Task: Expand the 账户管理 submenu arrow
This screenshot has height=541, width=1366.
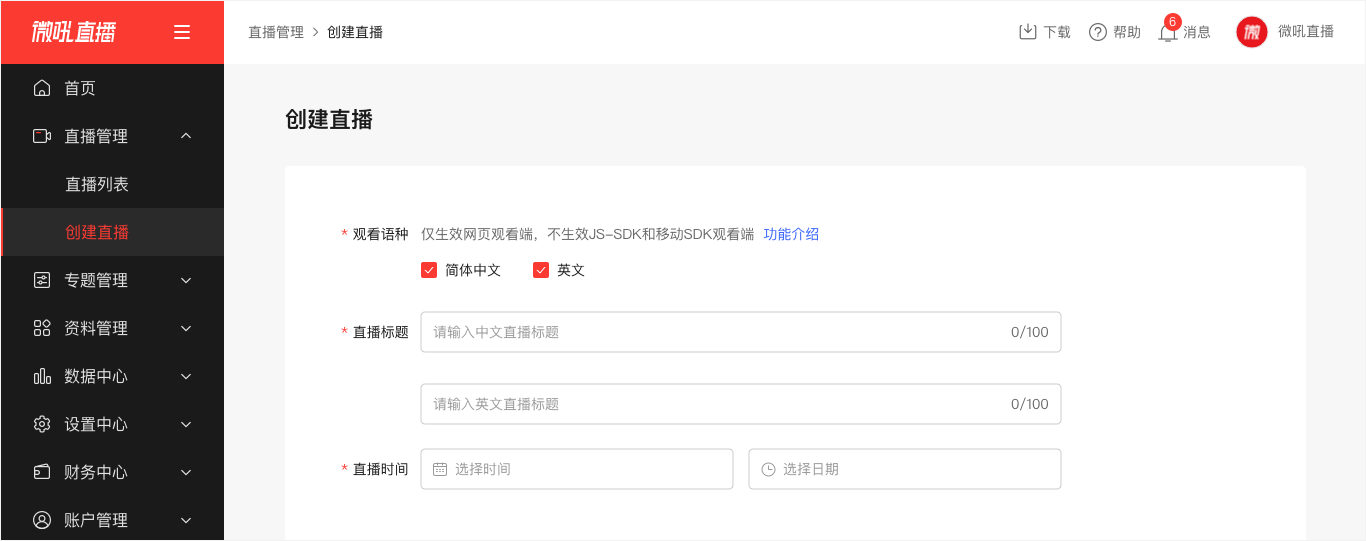Action: 186,520
